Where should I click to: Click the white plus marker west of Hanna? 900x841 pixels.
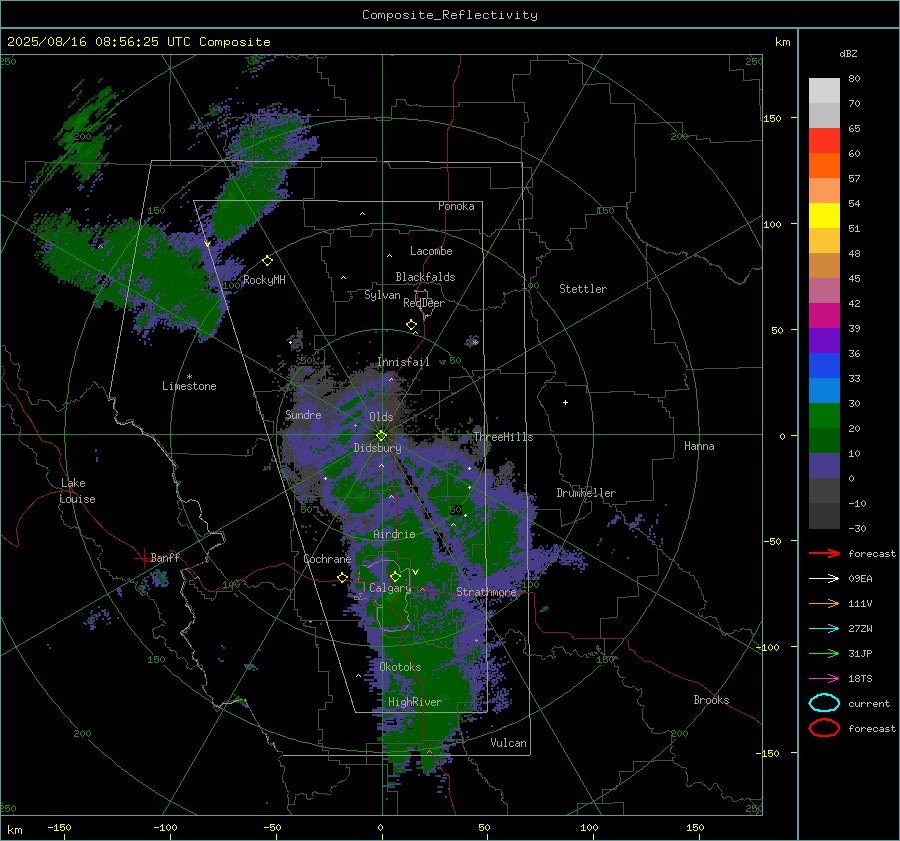click(565, 402)
